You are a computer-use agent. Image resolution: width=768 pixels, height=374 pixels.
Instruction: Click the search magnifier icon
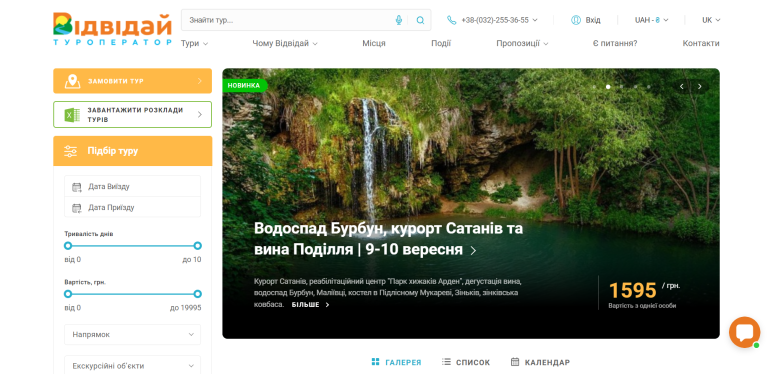[x=420, y=20]
